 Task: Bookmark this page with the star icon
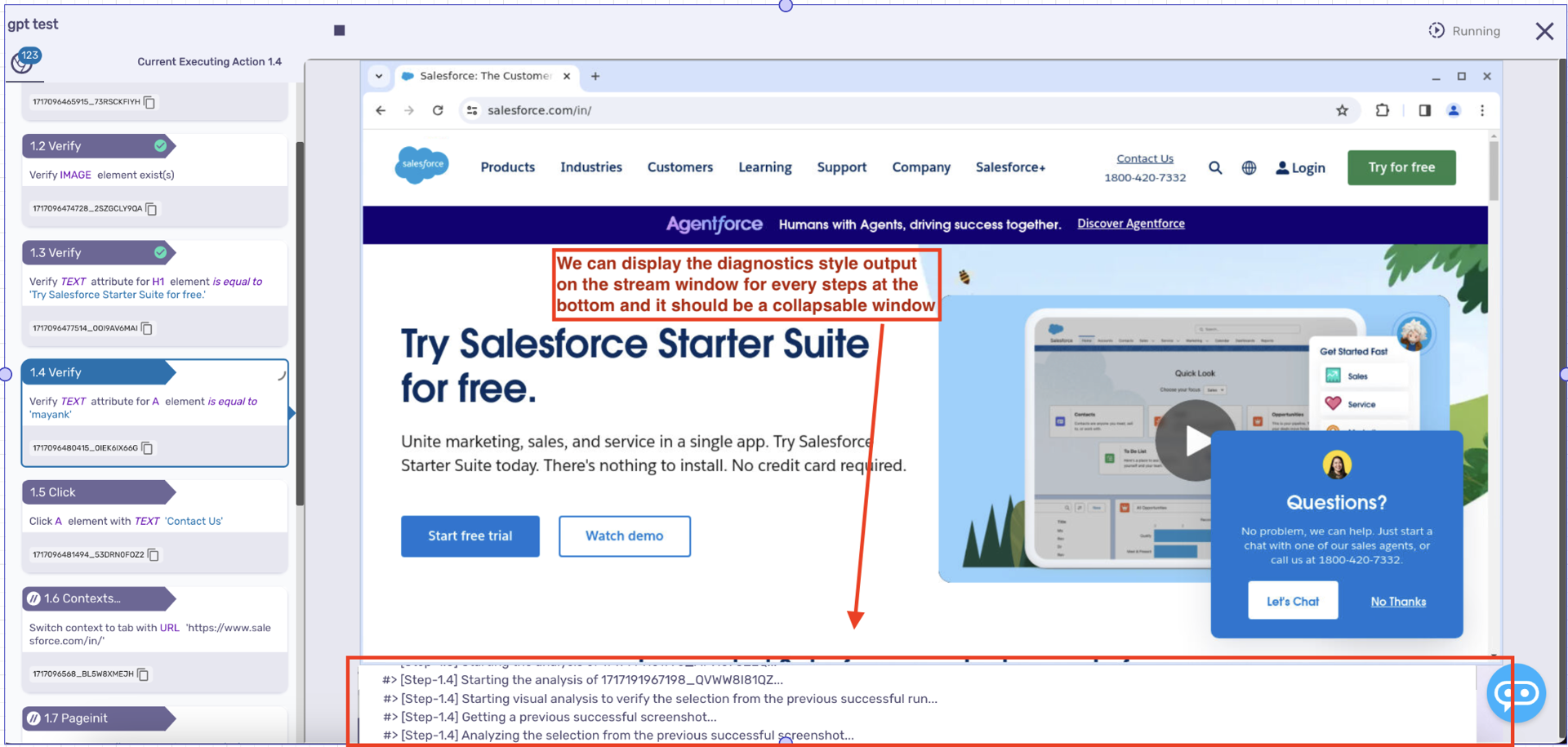click(x=1342, y=110)
